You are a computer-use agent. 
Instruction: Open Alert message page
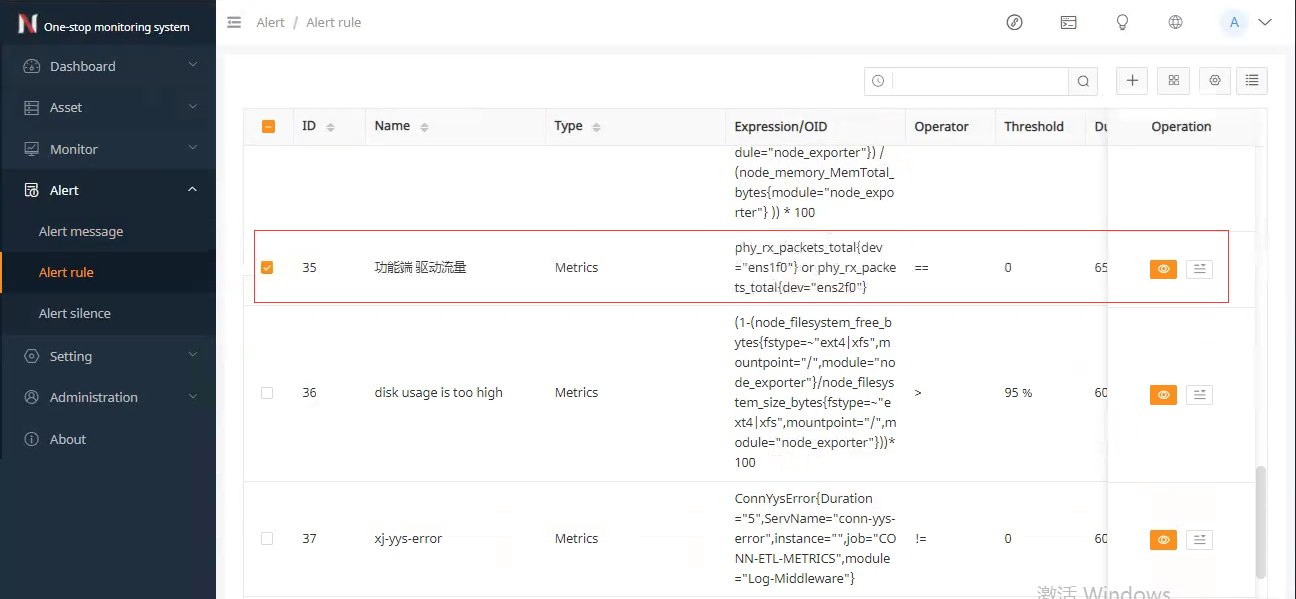pyautogui.click(x=81, y=231)
